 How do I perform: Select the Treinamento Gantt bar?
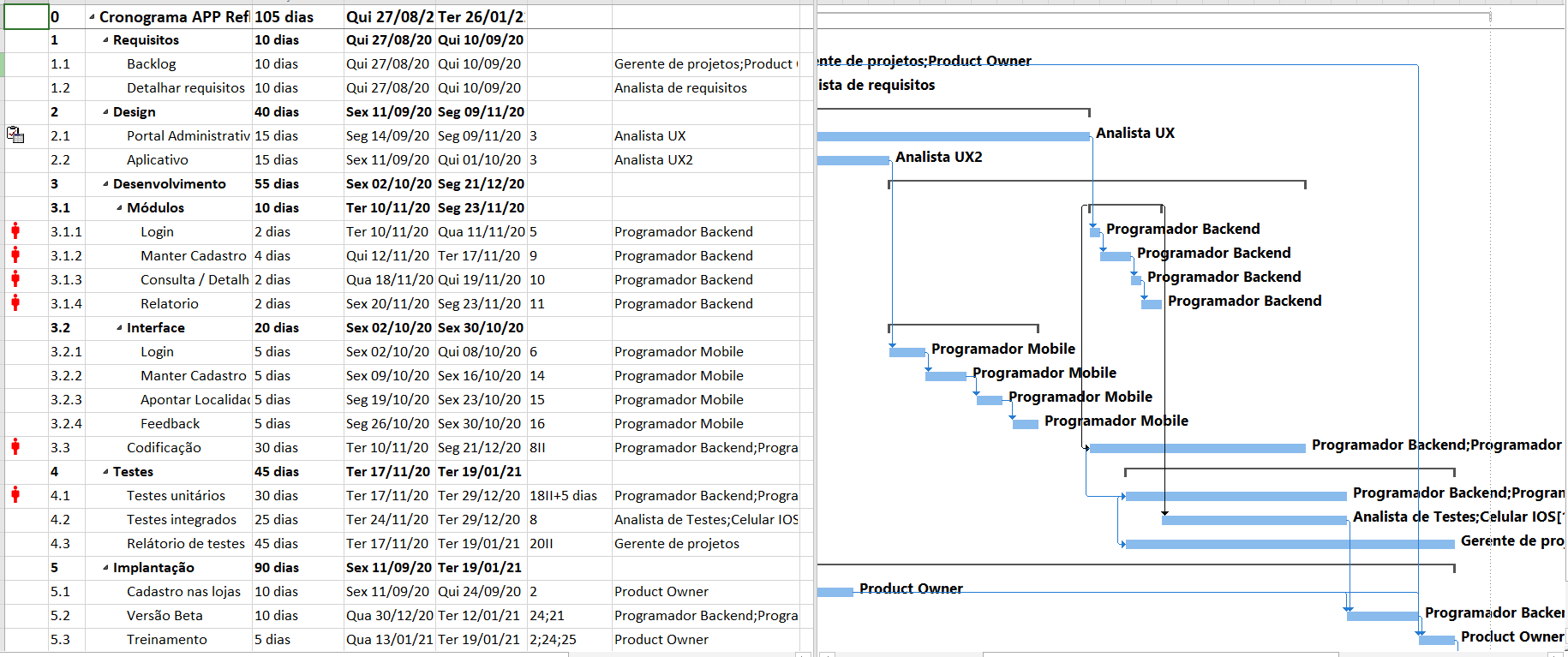[x=1437, y=640]
